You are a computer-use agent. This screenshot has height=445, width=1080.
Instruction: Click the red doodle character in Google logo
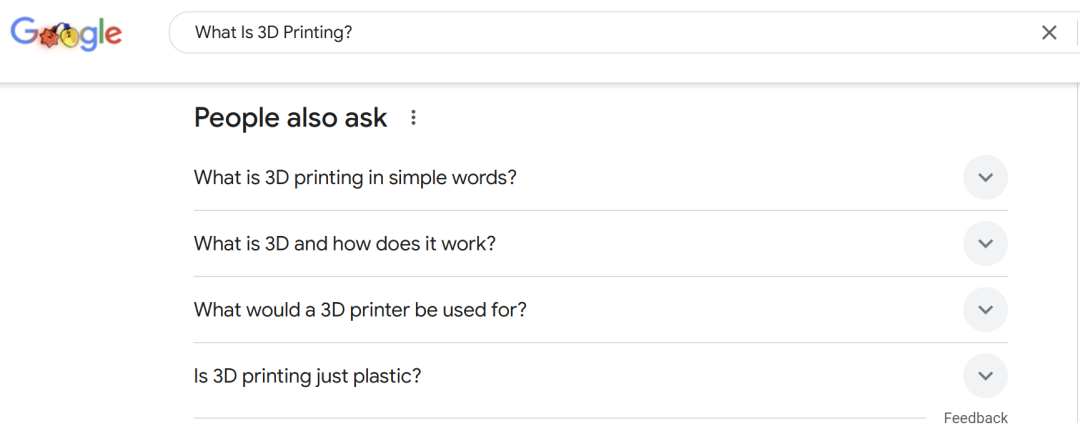pos(48,39)
